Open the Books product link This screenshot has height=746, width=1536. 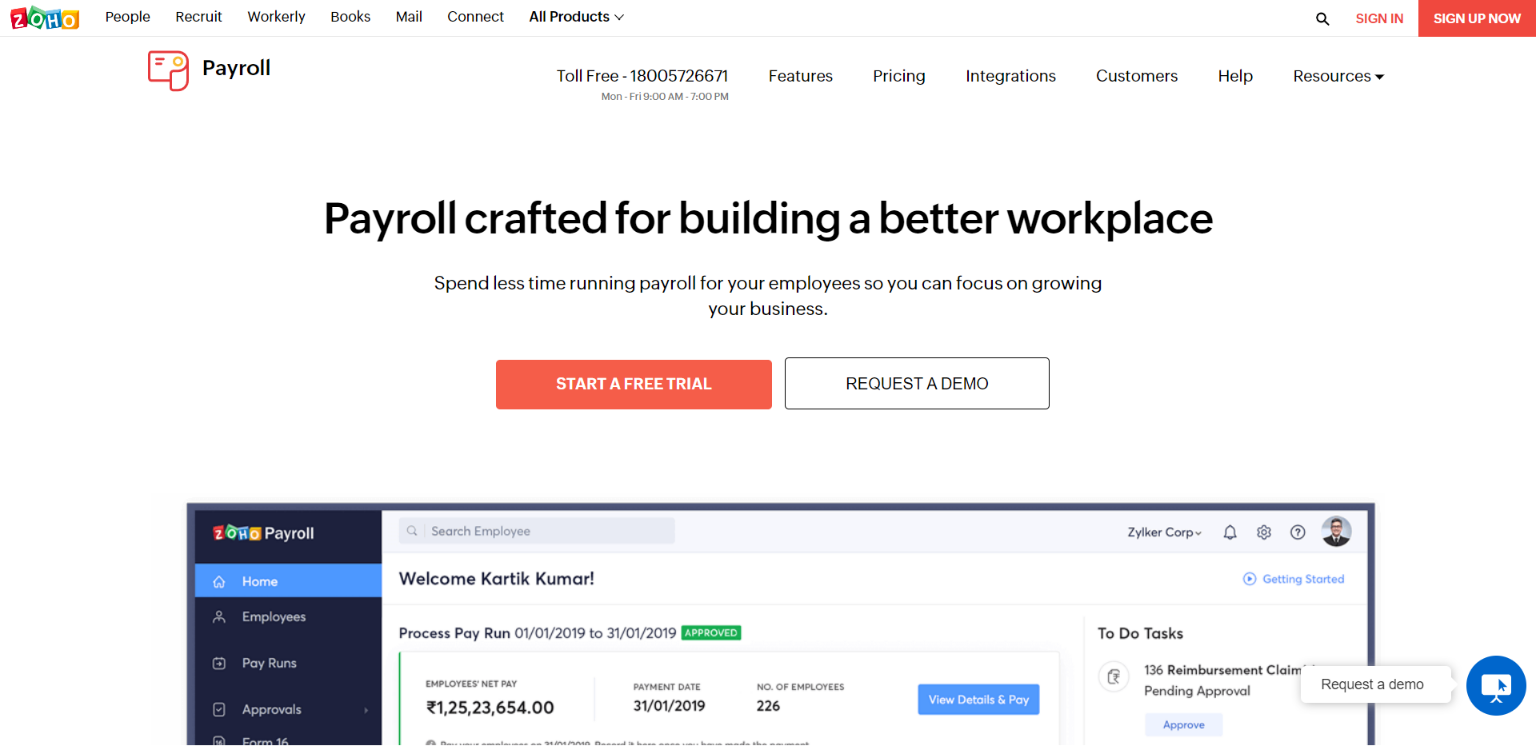pyautogui.click(x=351, y=17)
